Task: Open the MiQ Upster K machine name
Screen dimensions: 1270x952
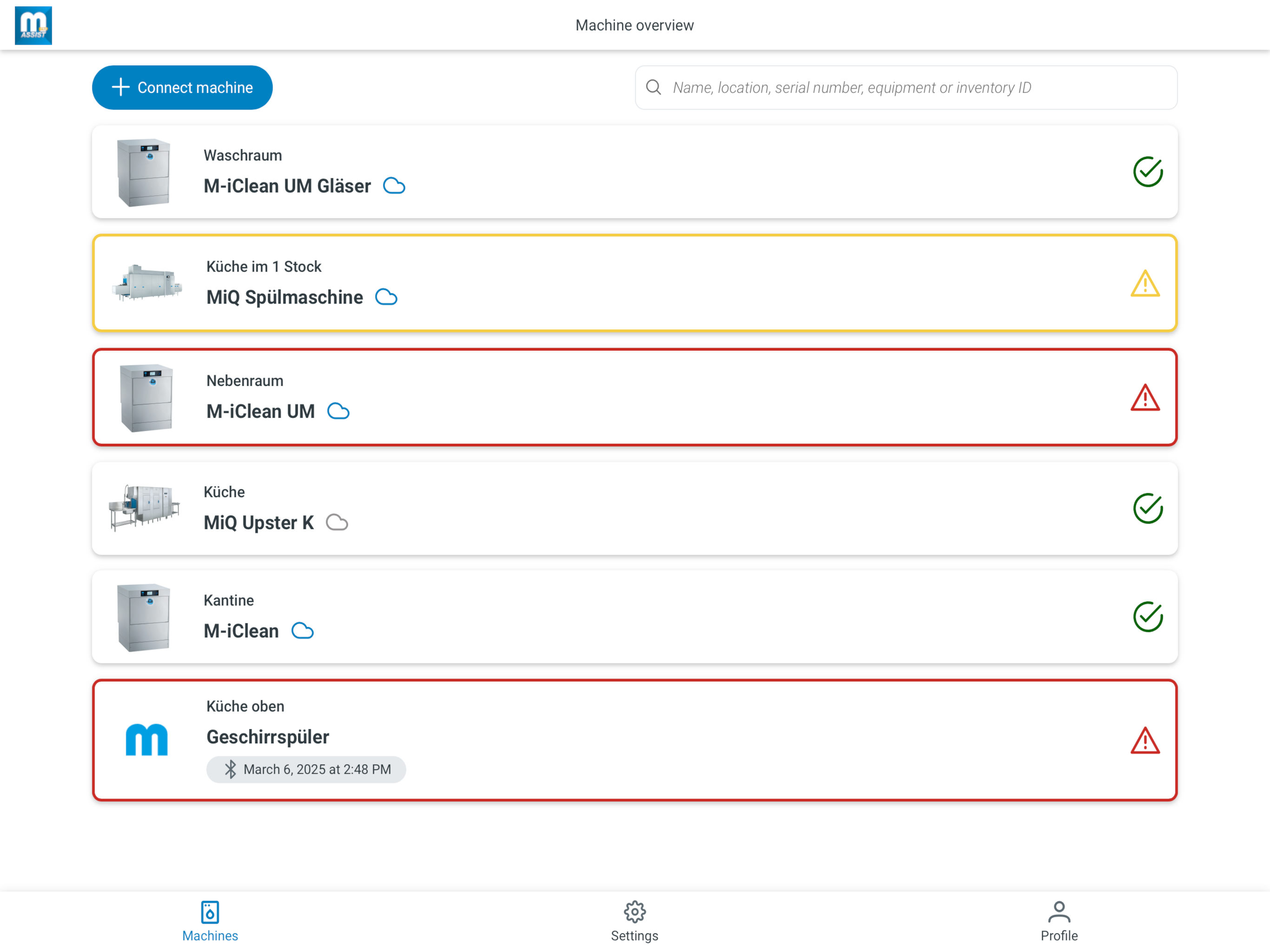Action: [x=259, y=522]
